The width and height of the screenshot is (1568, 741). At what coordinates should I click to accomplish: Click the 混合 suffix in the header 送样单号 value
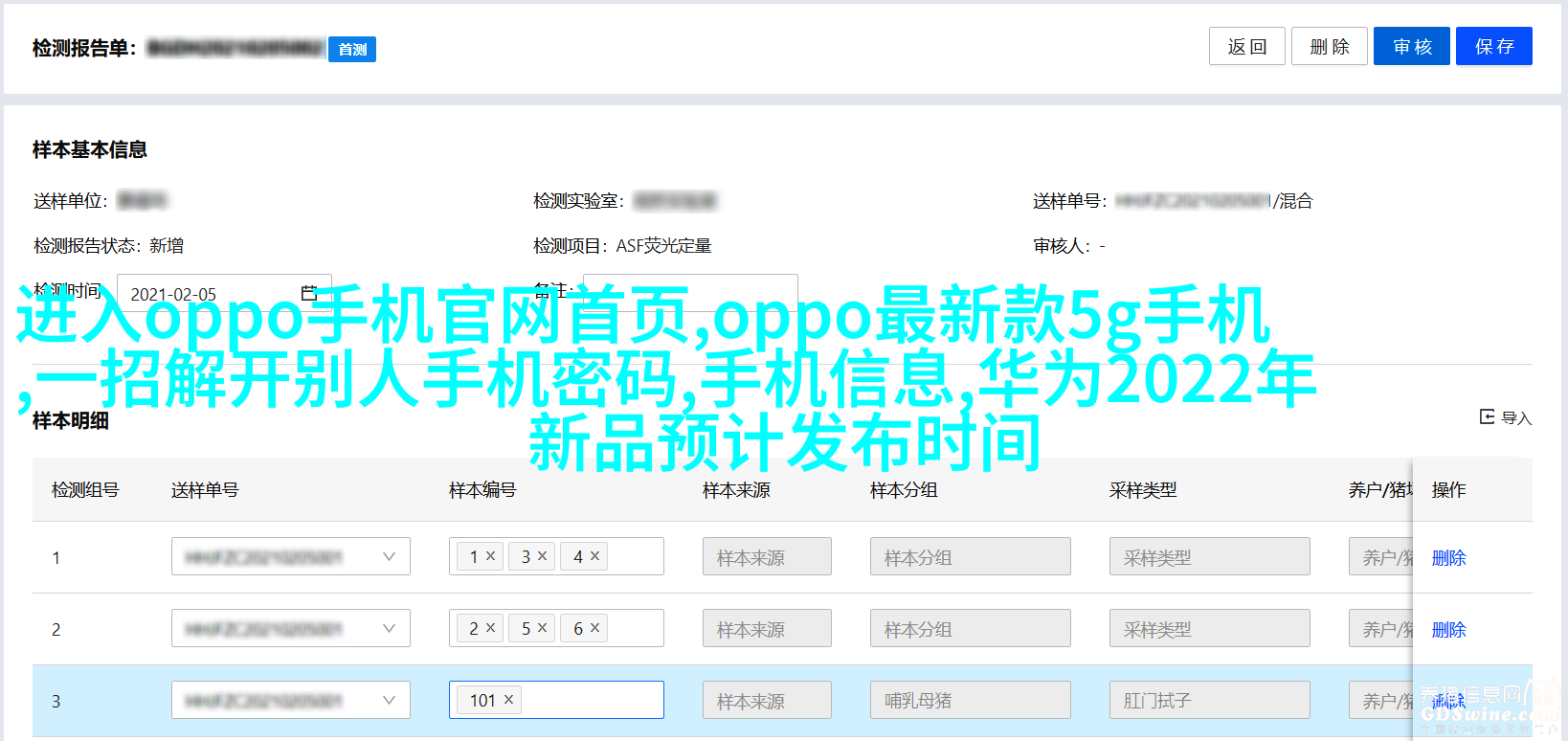(1296, 201)
